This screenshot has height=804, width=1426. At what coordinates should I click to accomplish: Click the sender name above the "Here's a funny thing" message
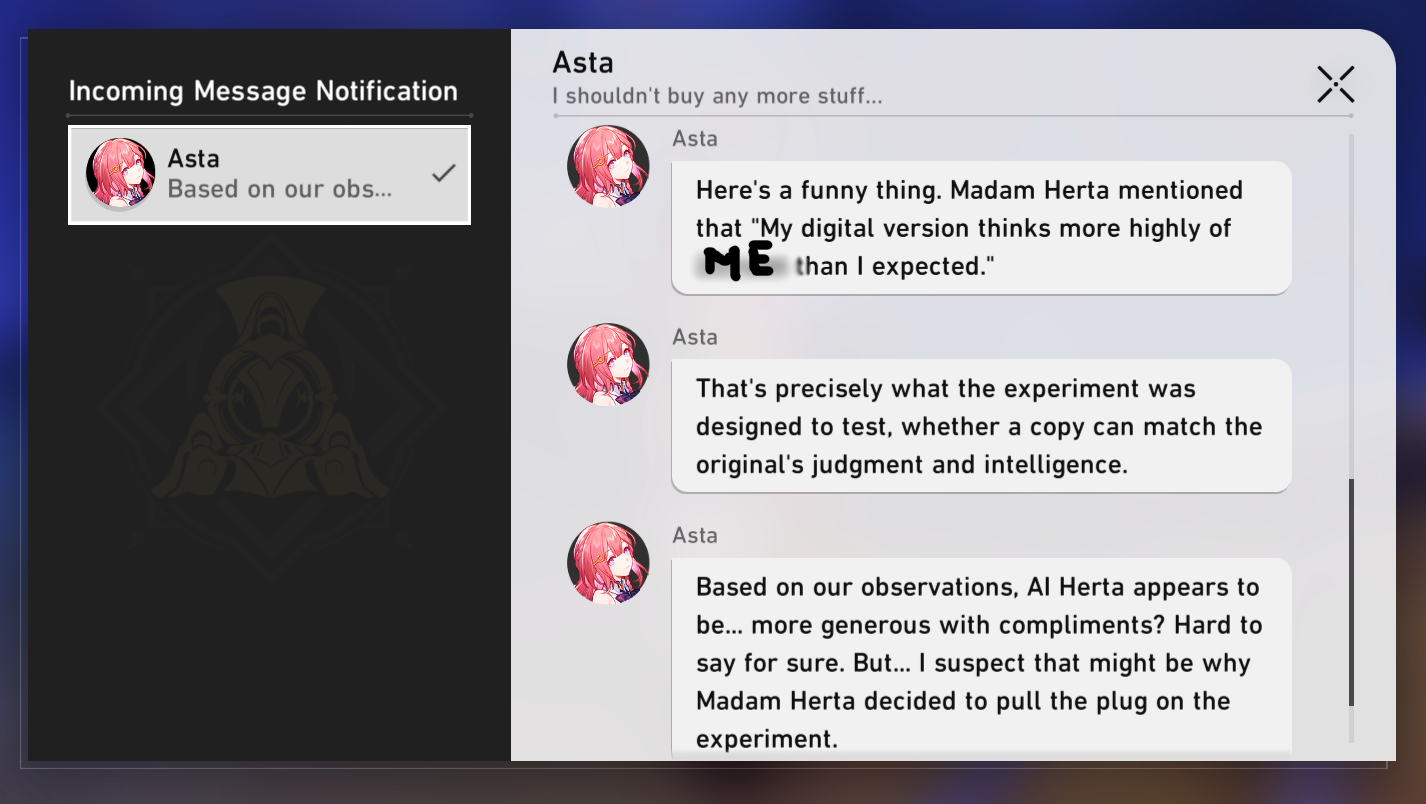[695, 139]
